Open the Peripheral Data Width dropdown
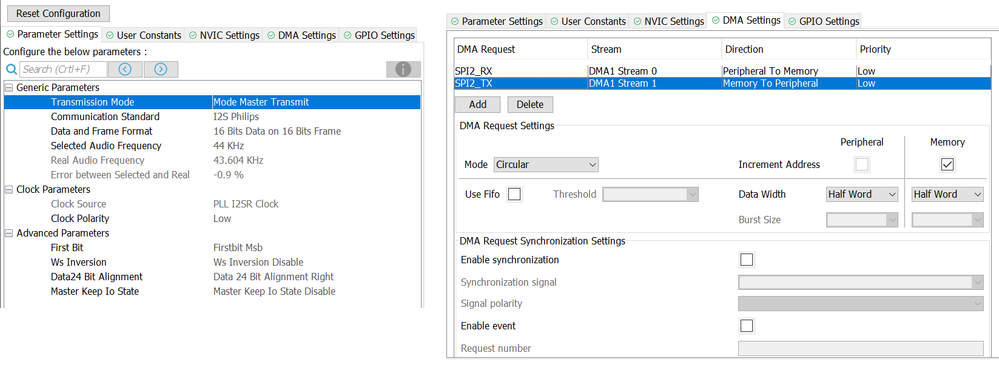999x373 pixels. pos(862,194)
